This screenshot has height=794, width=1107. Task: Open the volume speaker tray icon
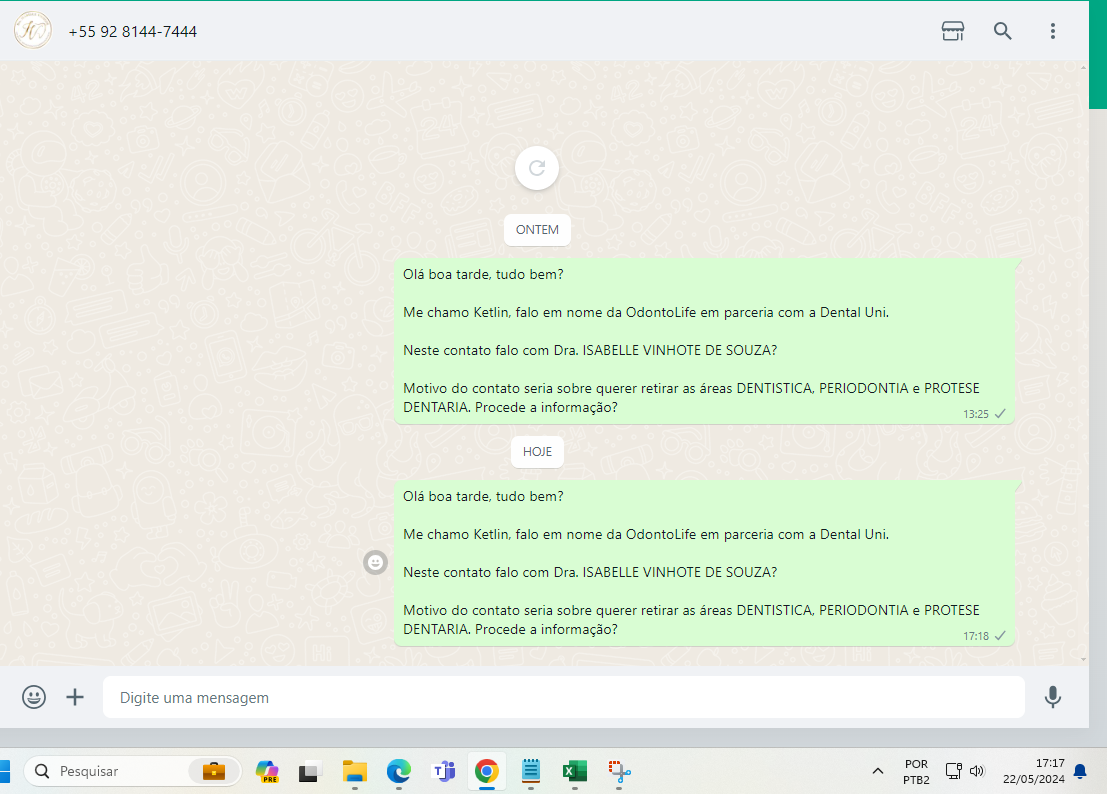click(x=977, y=771)
